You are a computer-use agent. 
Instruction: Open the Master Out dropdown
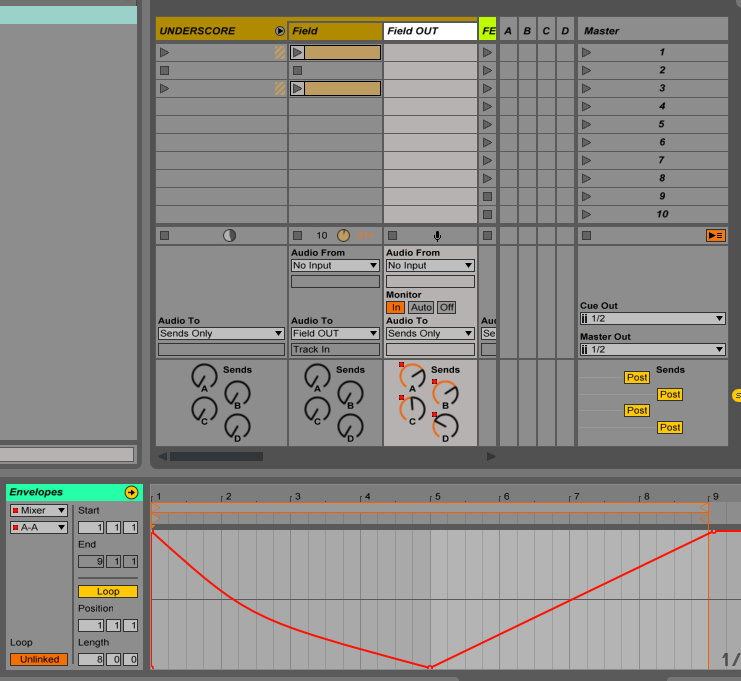(652, 349)
